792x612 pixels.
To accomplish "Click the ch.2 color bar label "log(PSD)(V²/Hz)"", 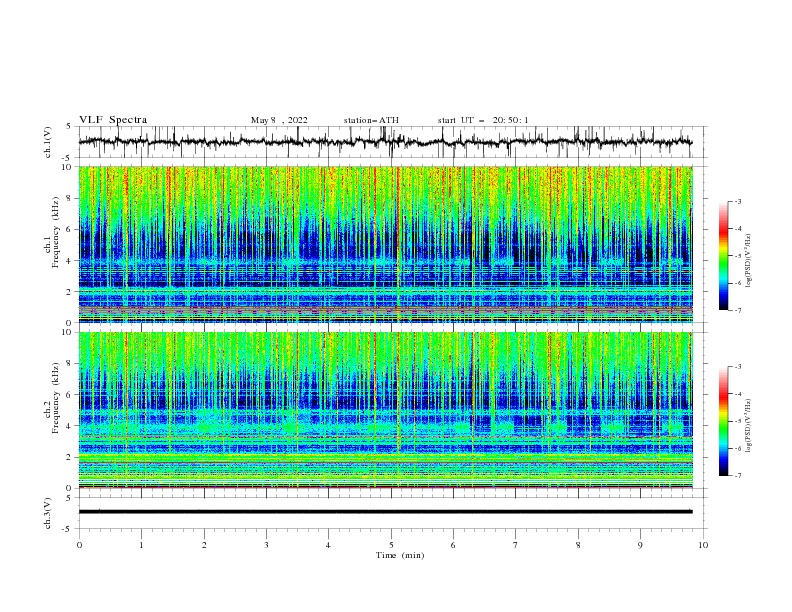I will (748, 426).
